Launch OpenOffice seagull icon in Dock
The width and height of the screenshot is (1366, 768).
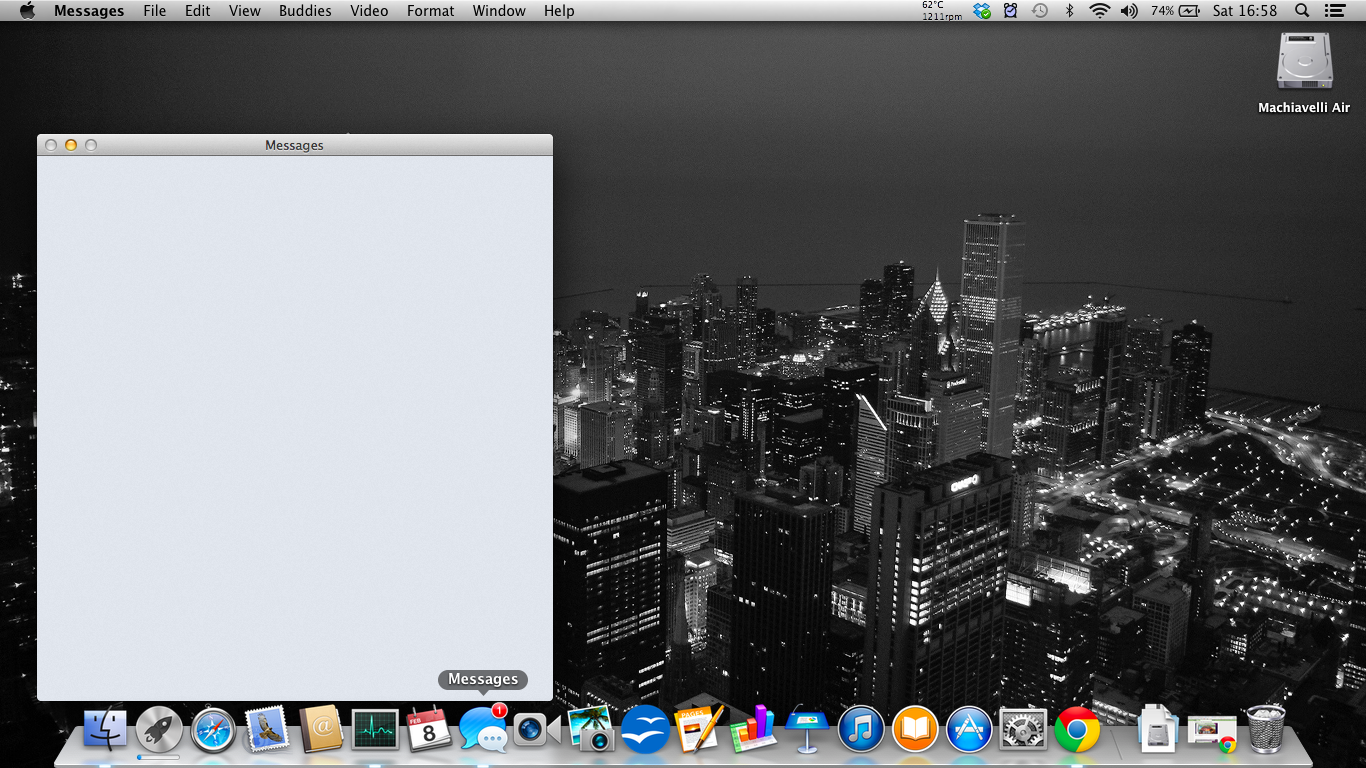tap(645, 729)
